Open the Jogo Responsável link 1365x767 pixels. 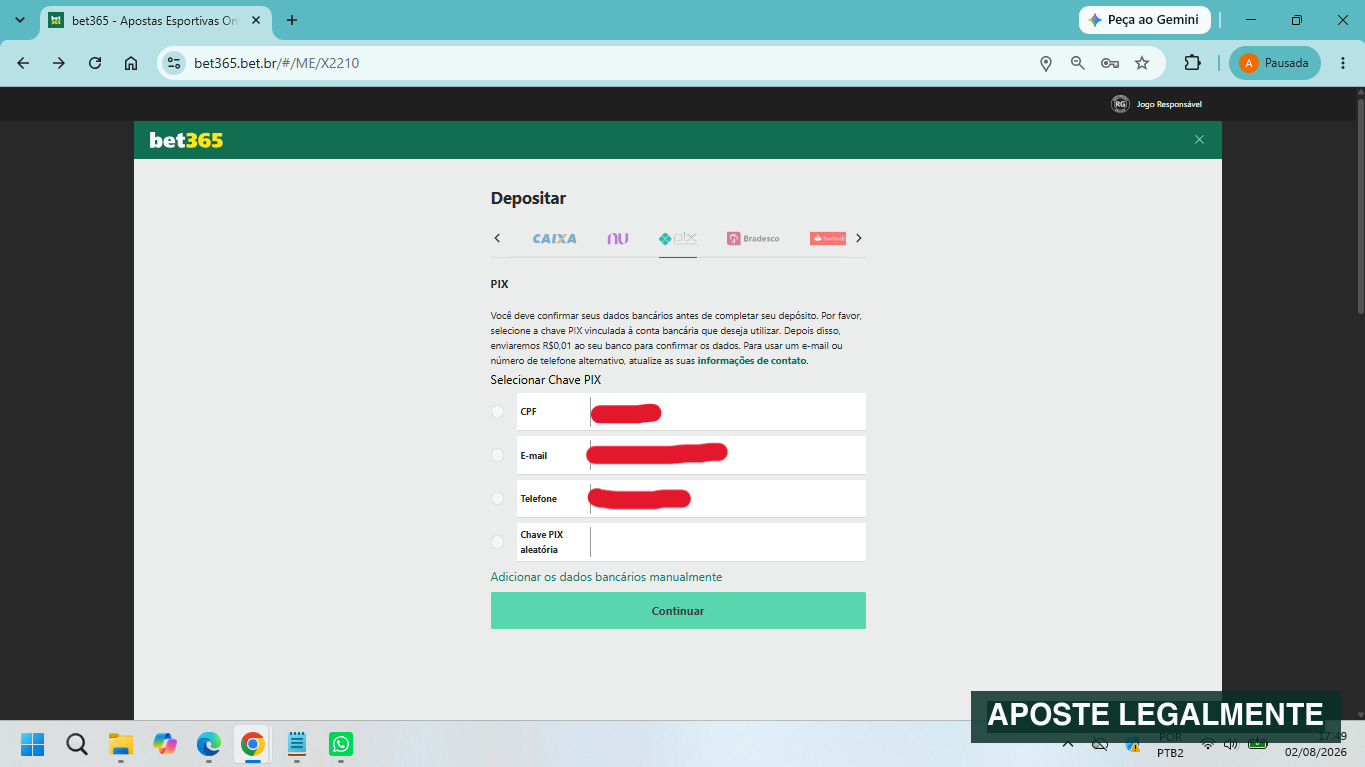1157,104
